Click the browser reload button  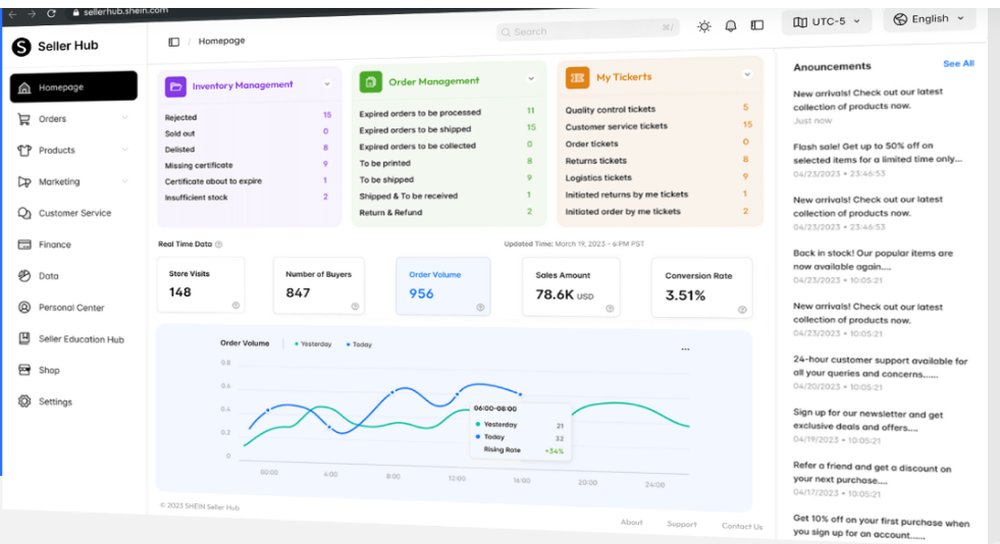(x=52, y=13)
